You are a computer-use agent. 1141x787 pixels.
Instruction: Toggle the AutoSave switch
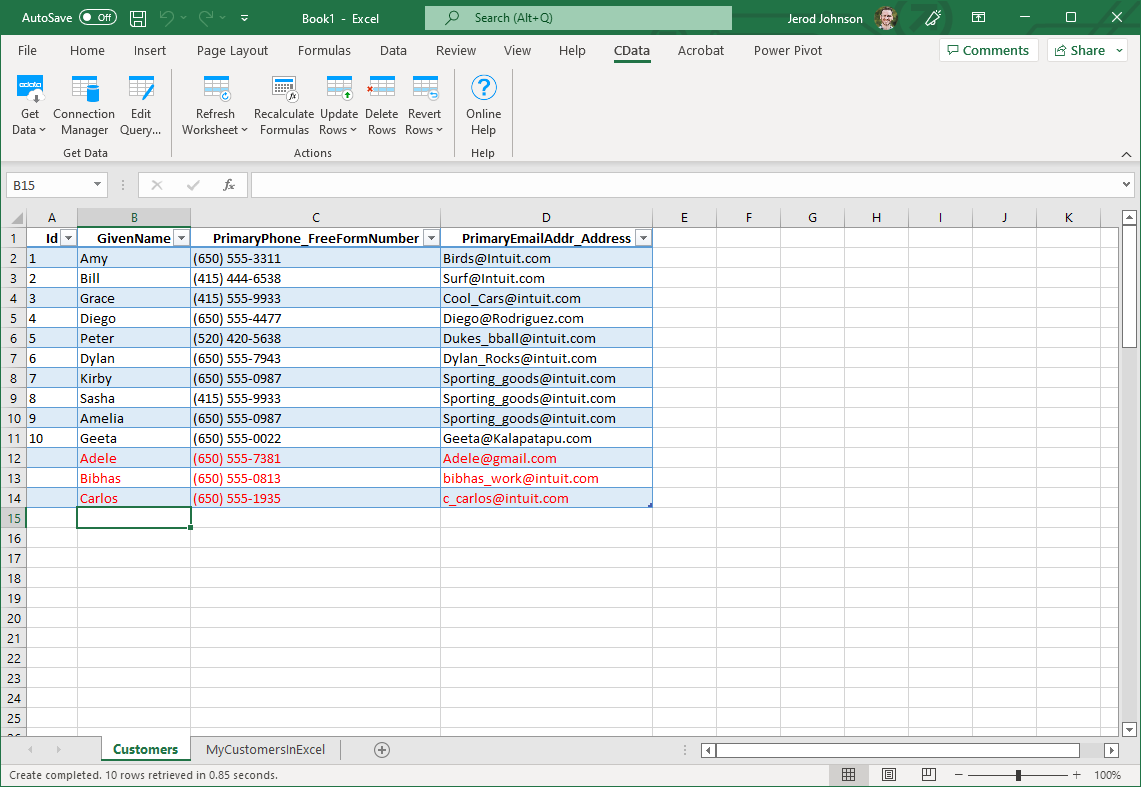[x=98, y=18]
